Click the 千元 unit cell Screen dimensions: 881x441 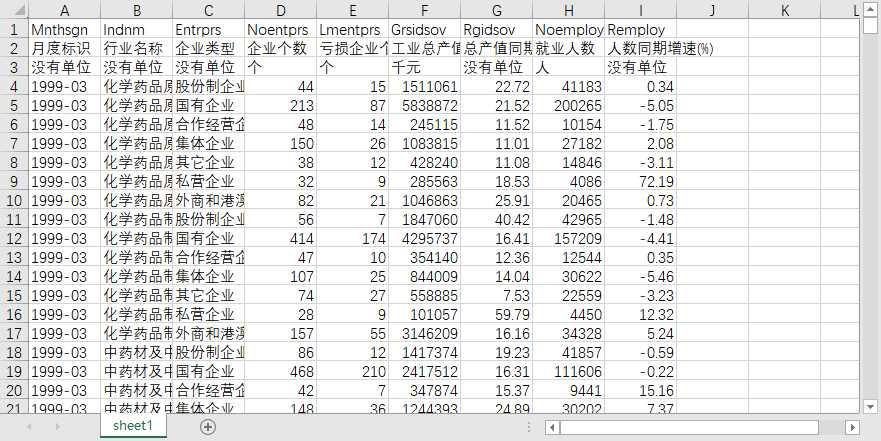point(424,67)
